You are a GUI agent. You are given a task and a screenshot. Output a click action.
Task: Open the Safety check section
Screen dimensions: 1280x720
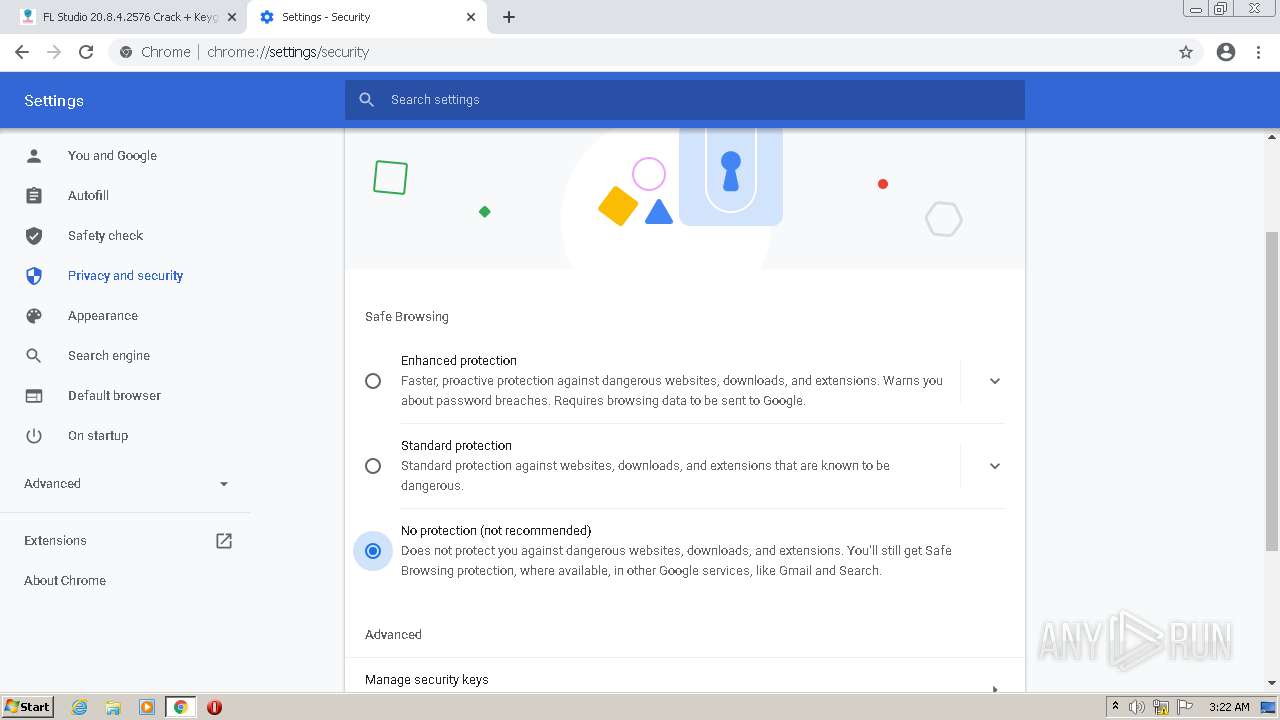[105, 236]
